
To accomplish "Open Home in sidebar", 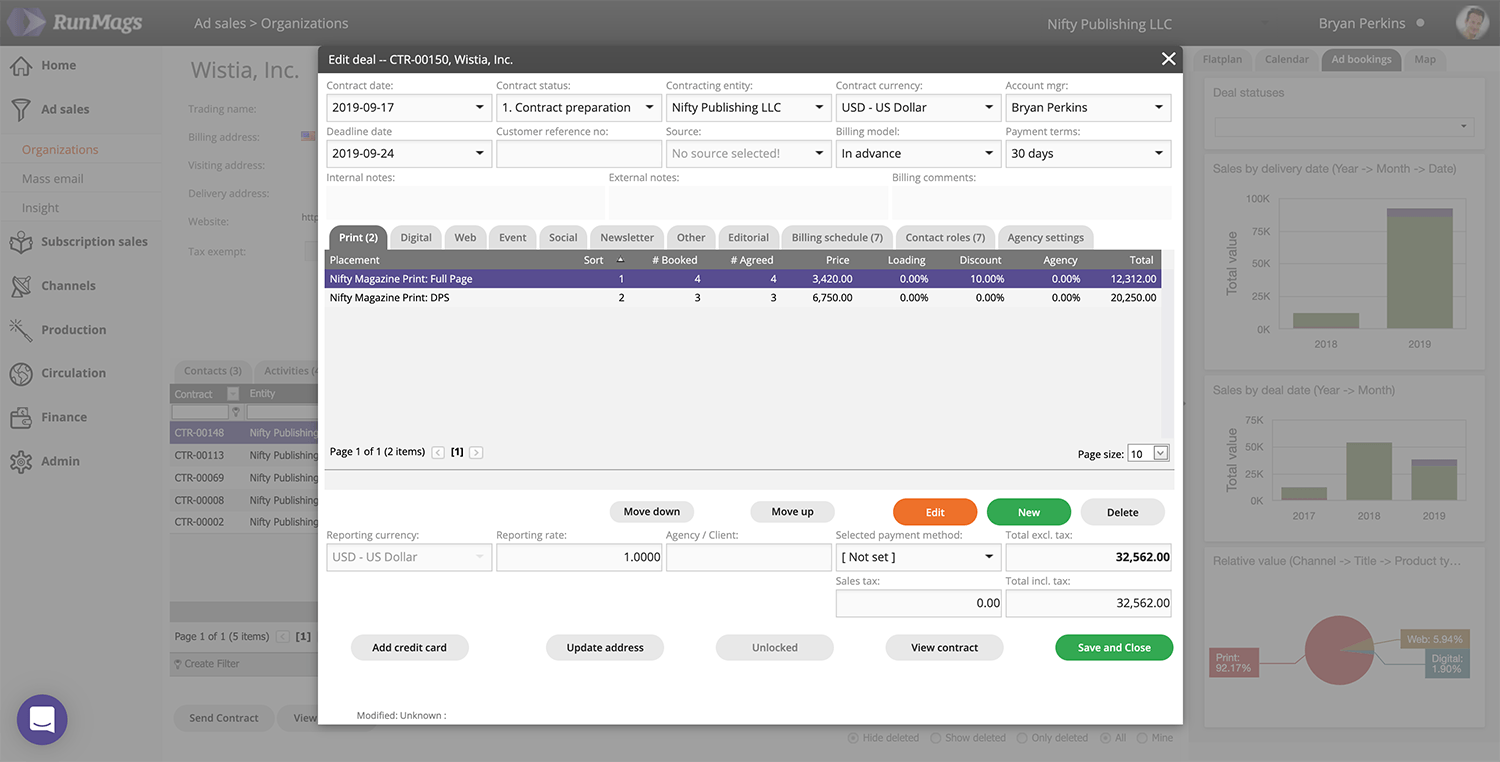I will click(58, 65).
